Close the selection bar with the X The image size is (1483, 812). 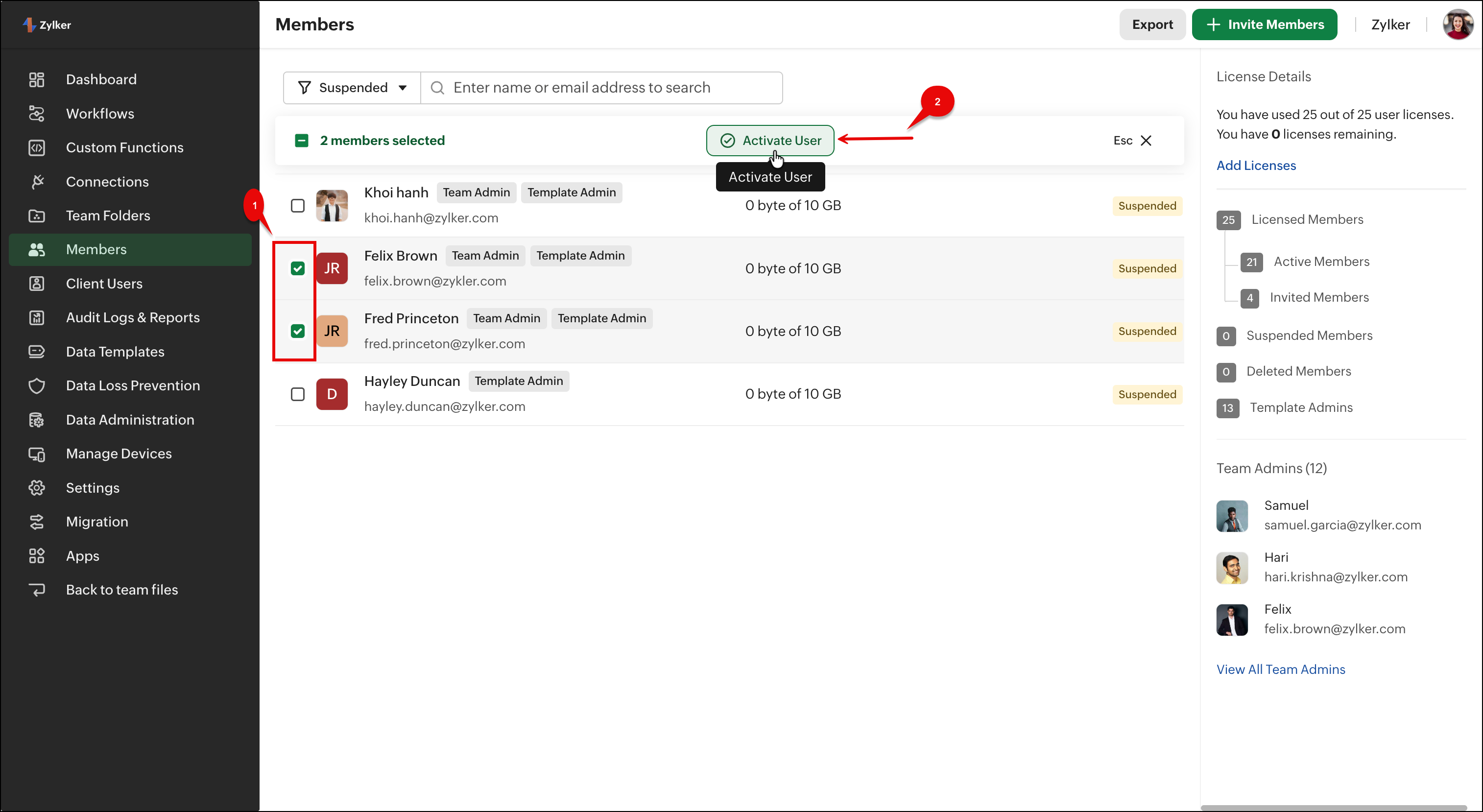tap(1146, 141)
